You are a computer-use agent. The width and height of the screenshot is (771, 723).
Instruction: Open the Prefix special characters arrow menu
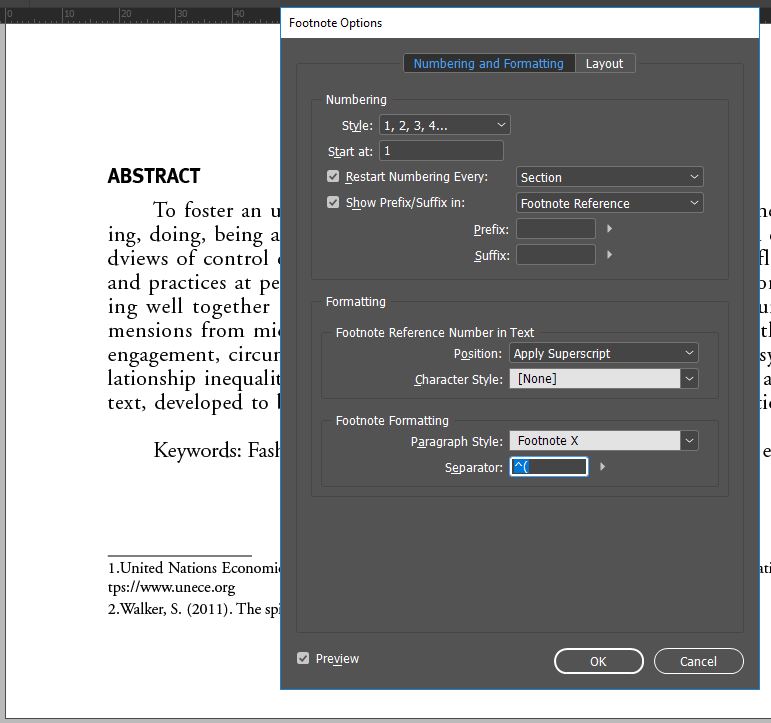pyautogui.click(x=610, y=229)
